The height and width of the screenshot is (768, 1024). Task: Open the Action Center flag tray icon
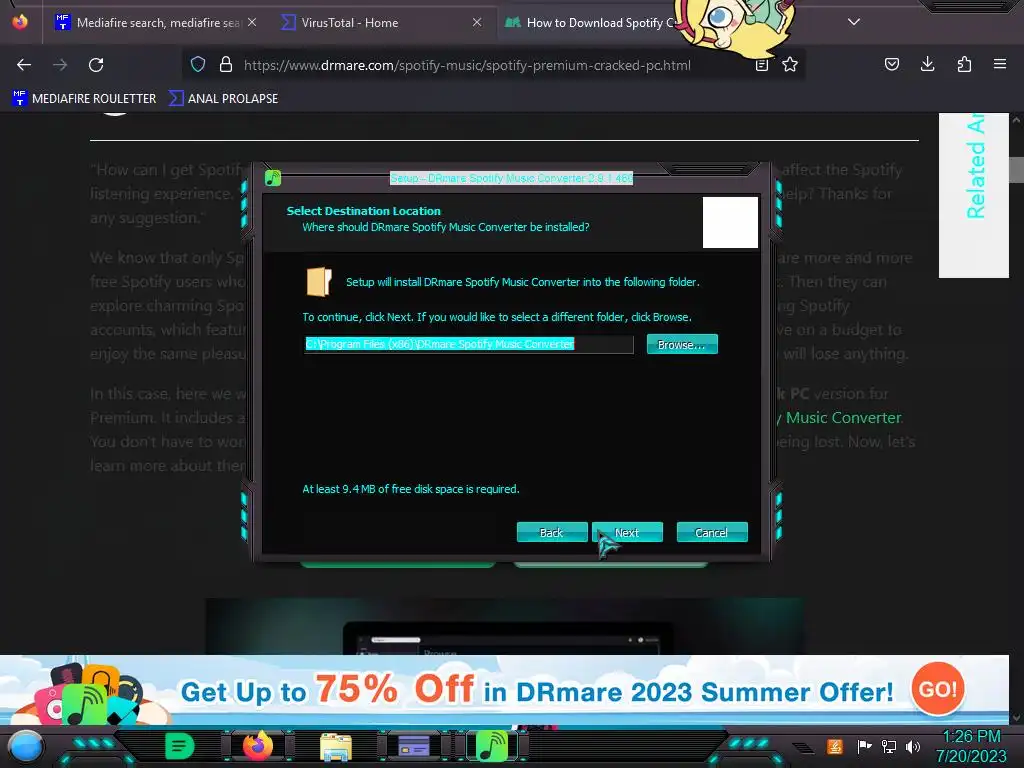pos(863,746)
